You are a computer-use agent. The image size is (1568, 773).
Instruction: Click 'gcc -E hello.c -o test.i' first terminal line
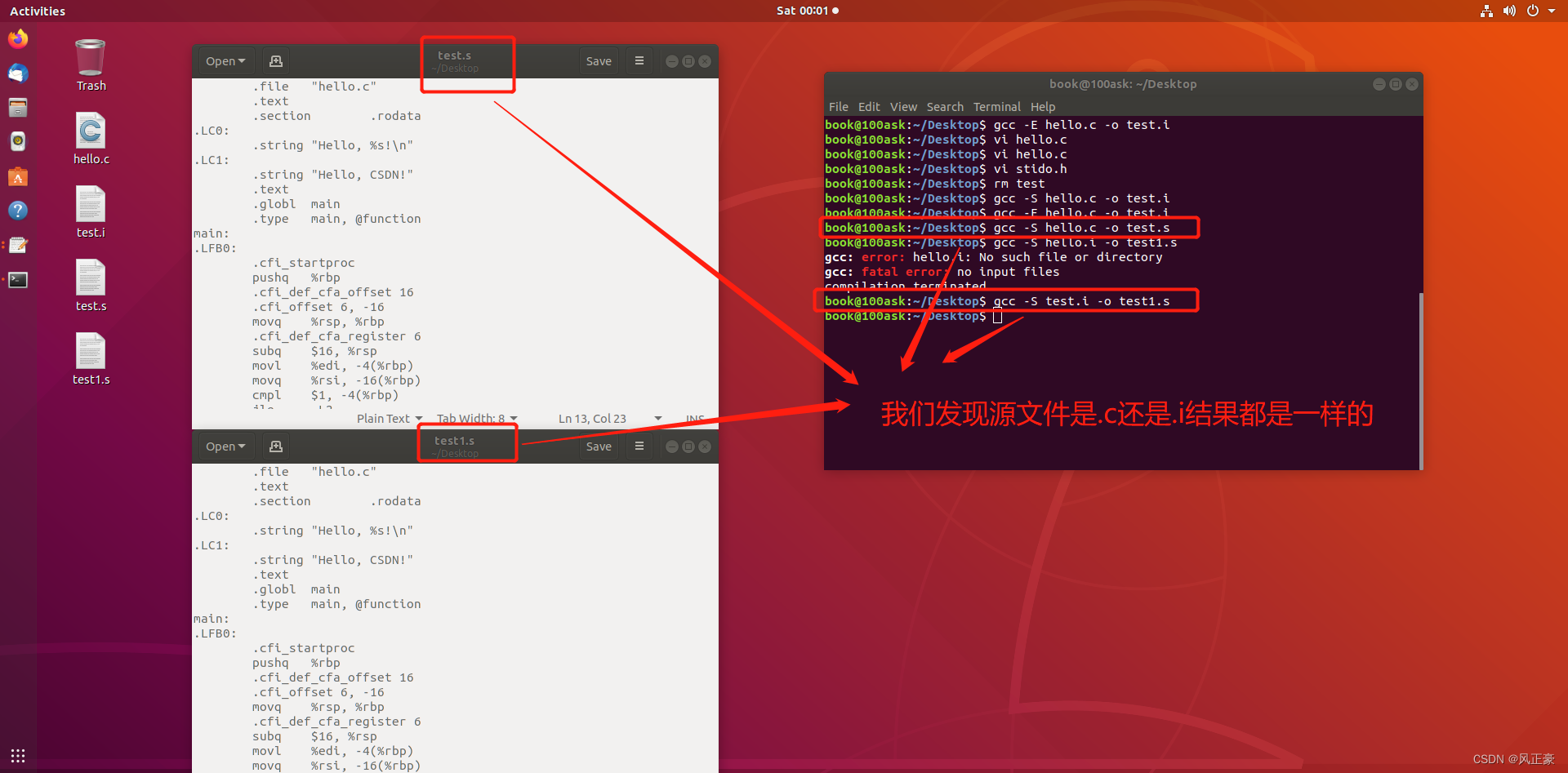pyautogui.click(x=1081, y=125)
